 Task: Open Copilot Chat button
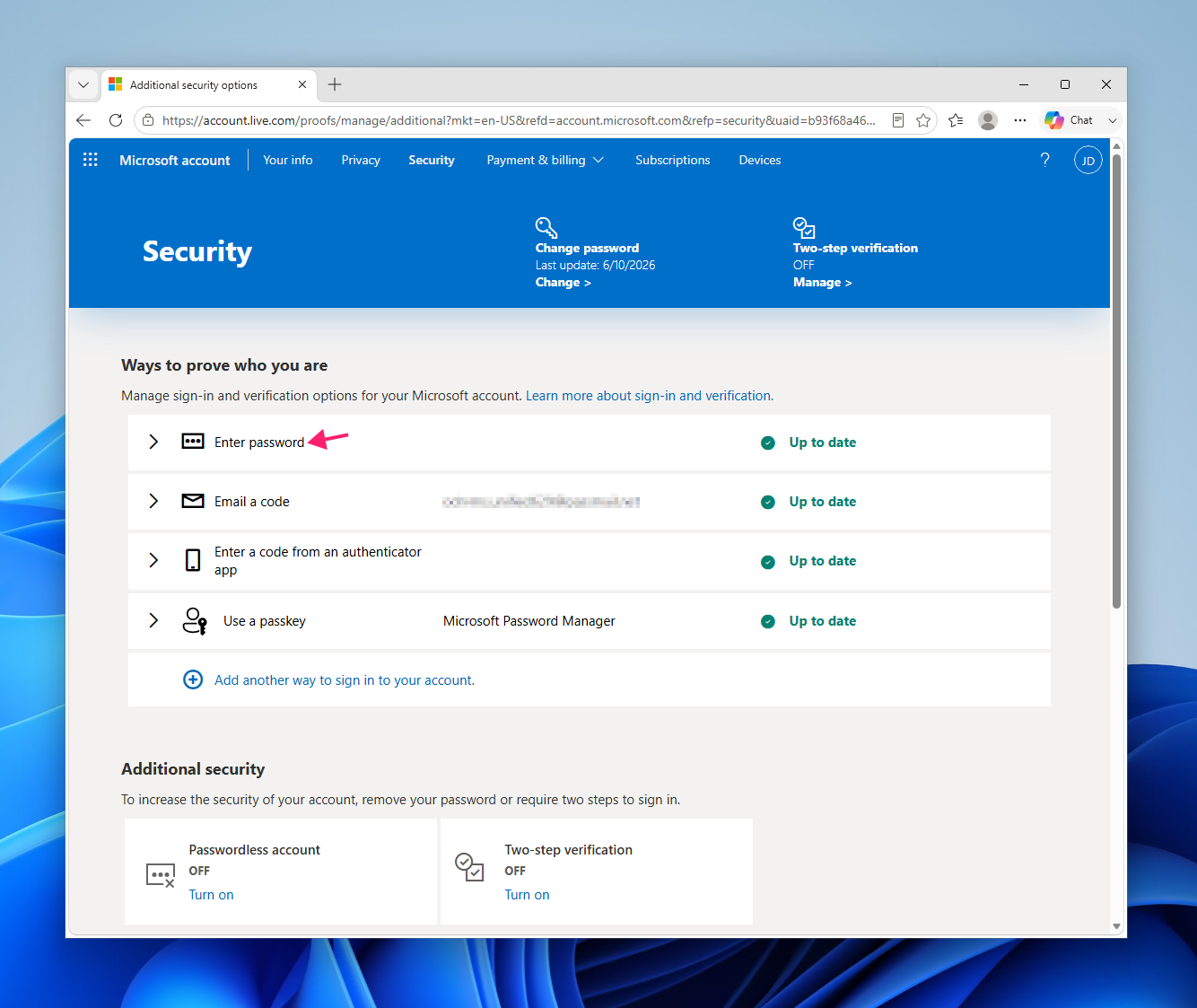pos(1069,120)
